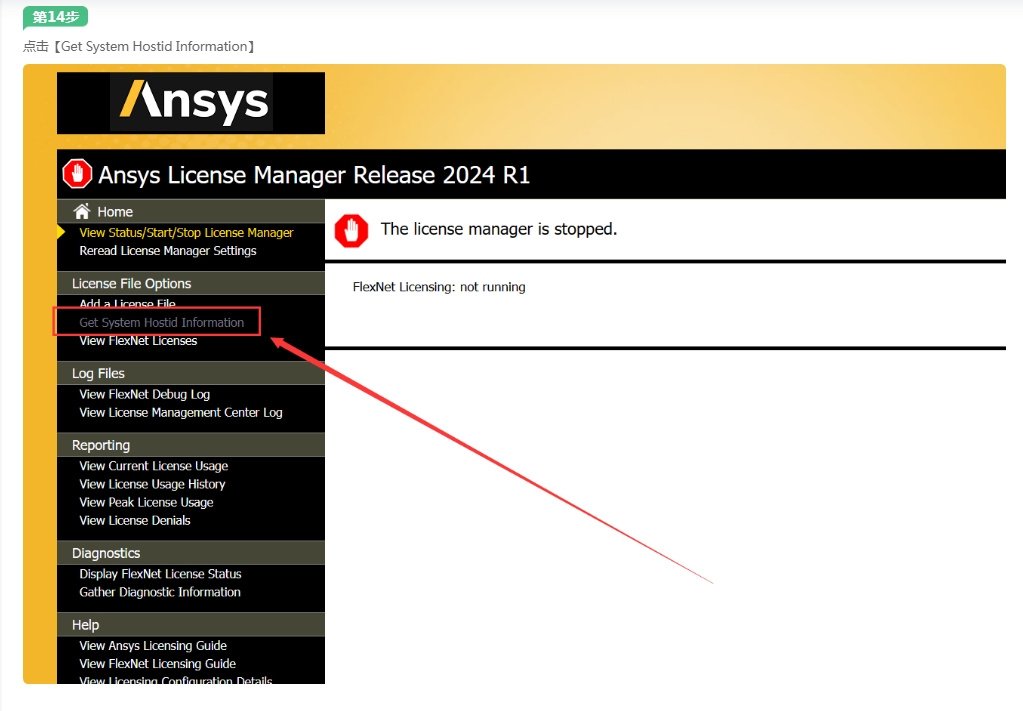Select Gather Diagnostic Information
1023x711 pixels.
pos(160,592)
